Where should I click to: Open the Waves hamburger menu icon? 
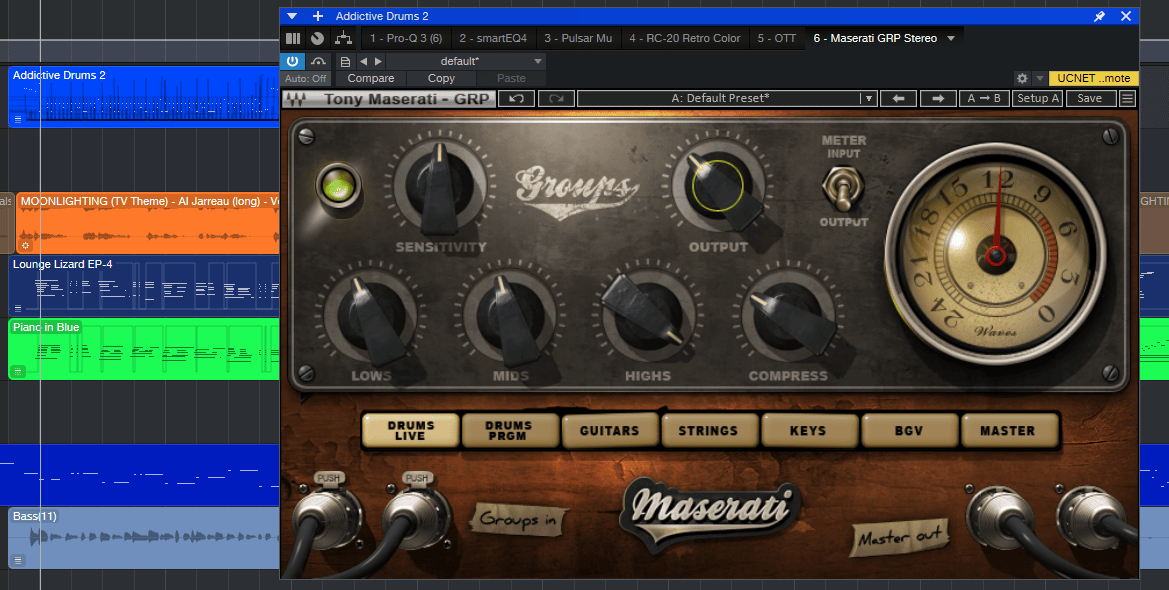click(x=1128, y=98)
